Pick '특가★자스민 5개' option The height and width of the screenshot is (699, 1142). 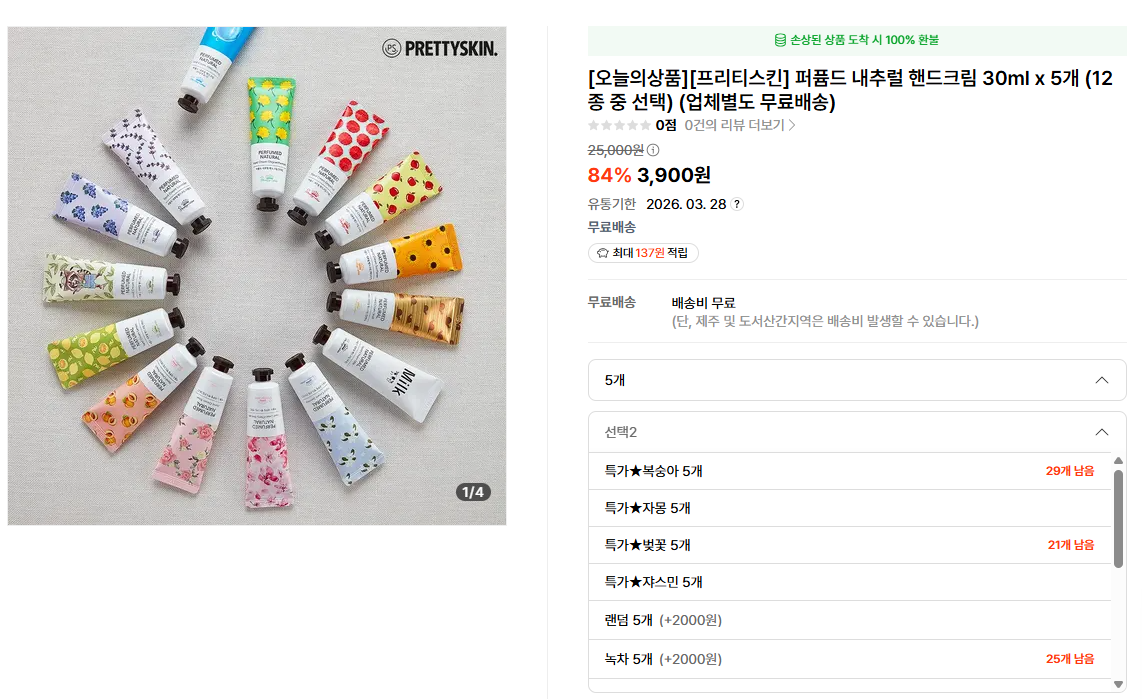click(x=653, y=582)
